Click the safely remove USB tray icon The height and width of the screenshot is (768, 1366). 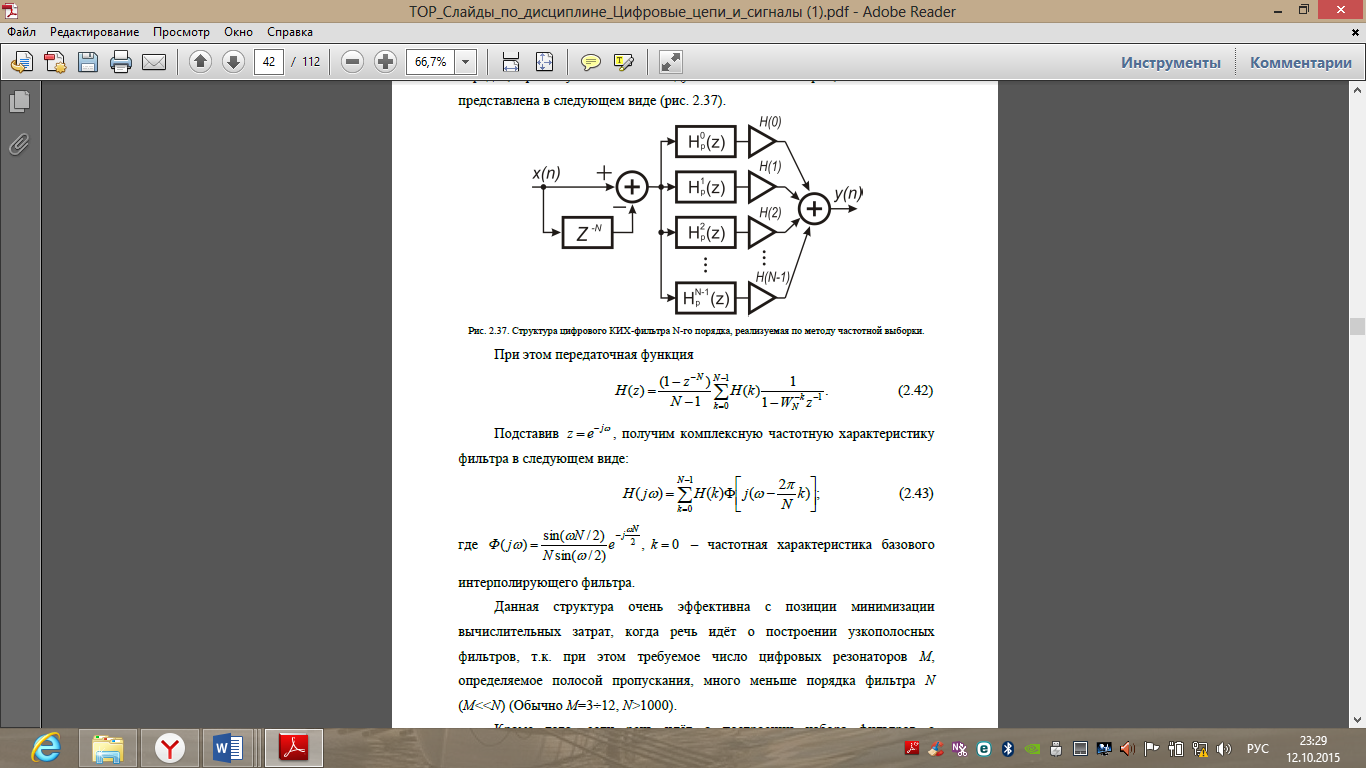click(x=1056, y=748)
